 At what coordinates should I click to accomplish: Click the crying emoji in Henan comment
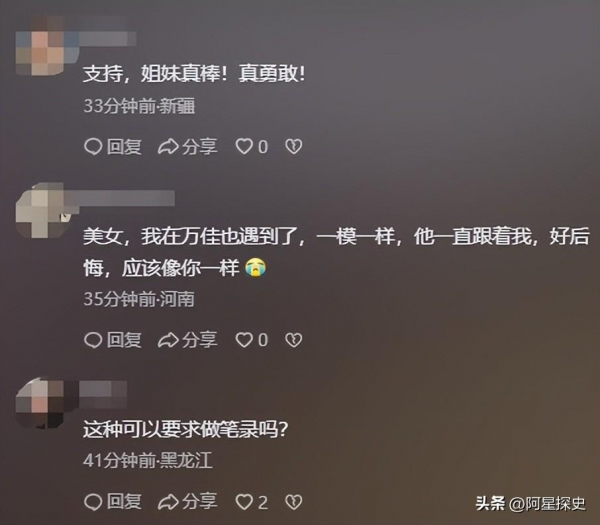click(x=256, y=267)
